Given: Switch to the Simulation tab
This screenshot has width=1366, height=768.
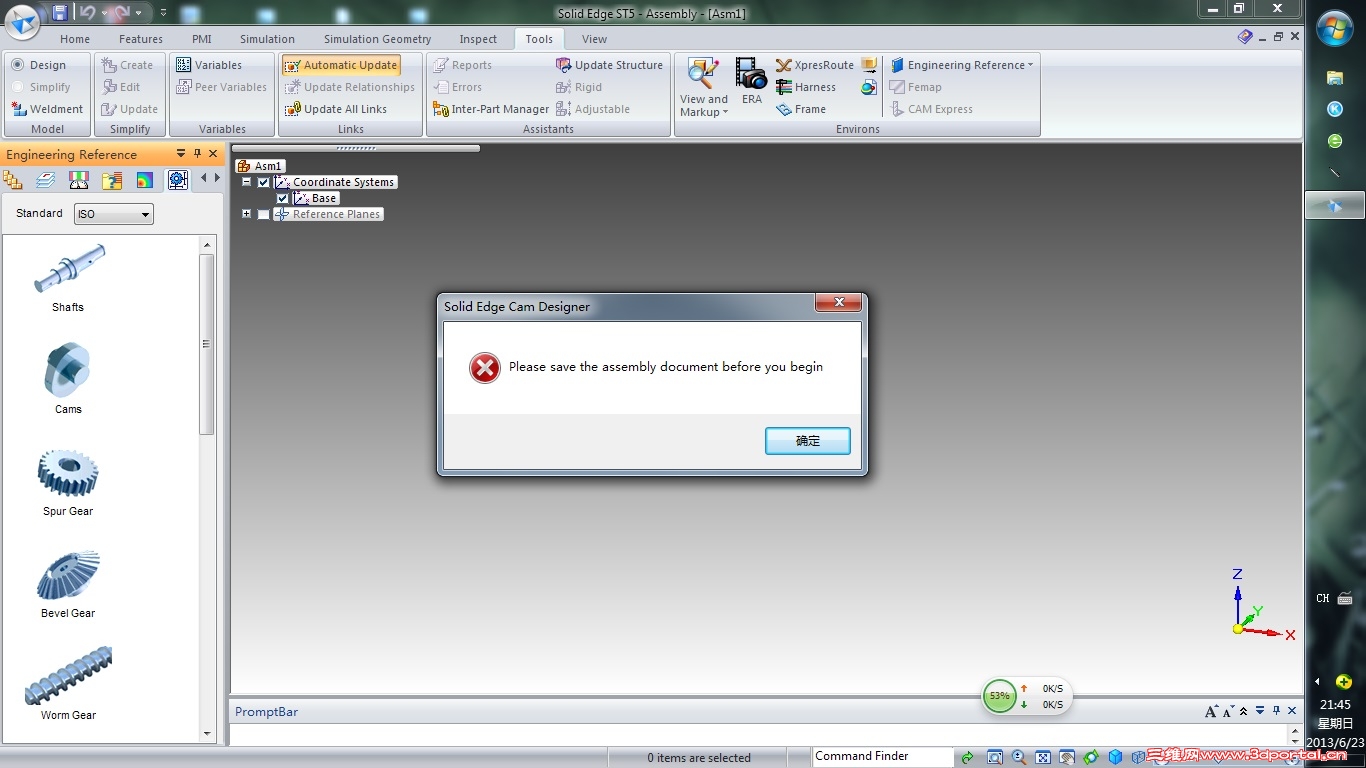Looking at the screenshot, I should coord(267,39).
